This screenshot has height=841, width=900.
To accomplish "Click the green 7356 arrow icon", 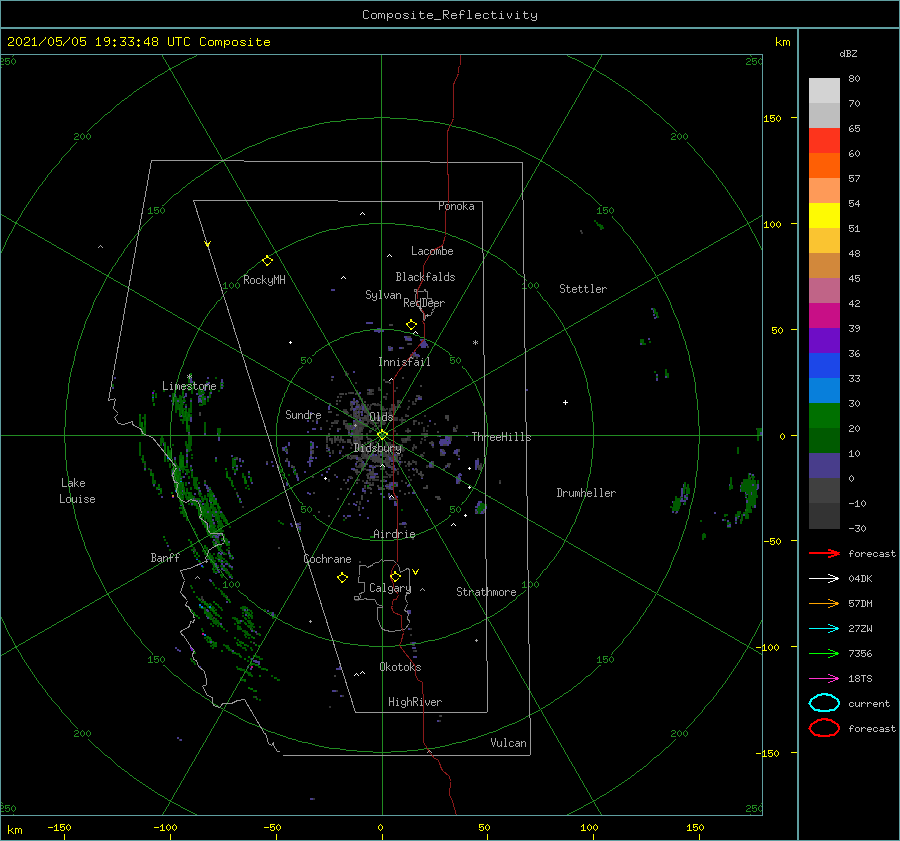I will click(x=824, y=653).
